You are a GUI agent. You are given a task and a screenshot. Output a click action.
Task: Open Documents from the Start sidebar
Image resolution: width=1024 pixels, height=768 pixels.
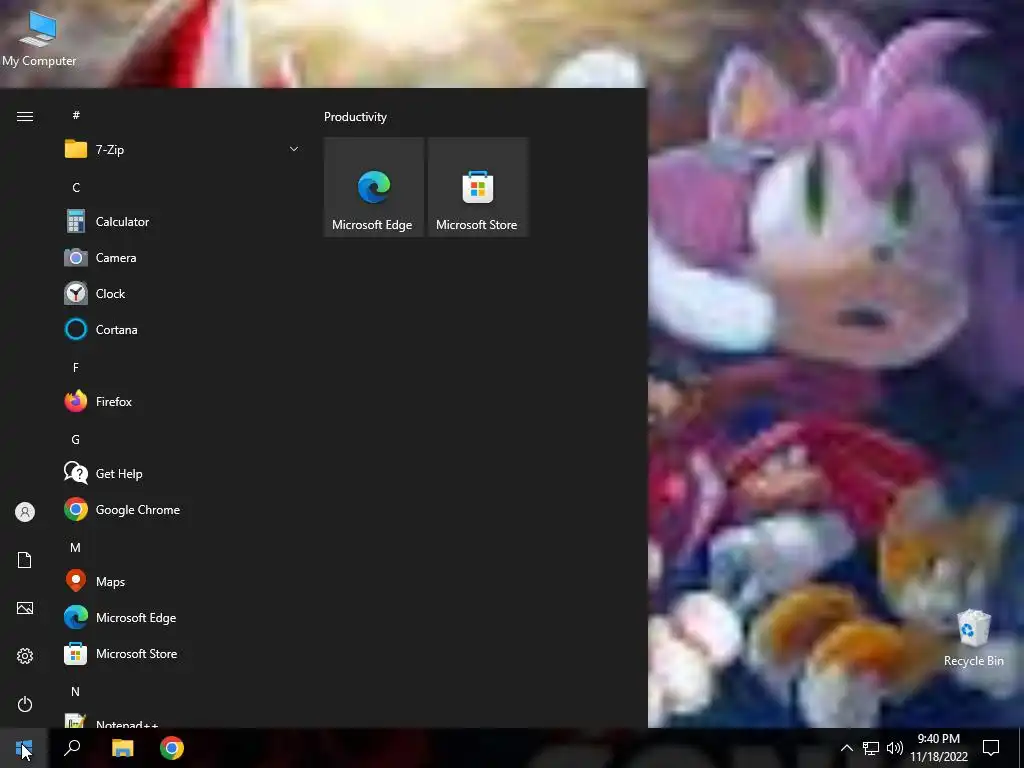coord(25,560)
